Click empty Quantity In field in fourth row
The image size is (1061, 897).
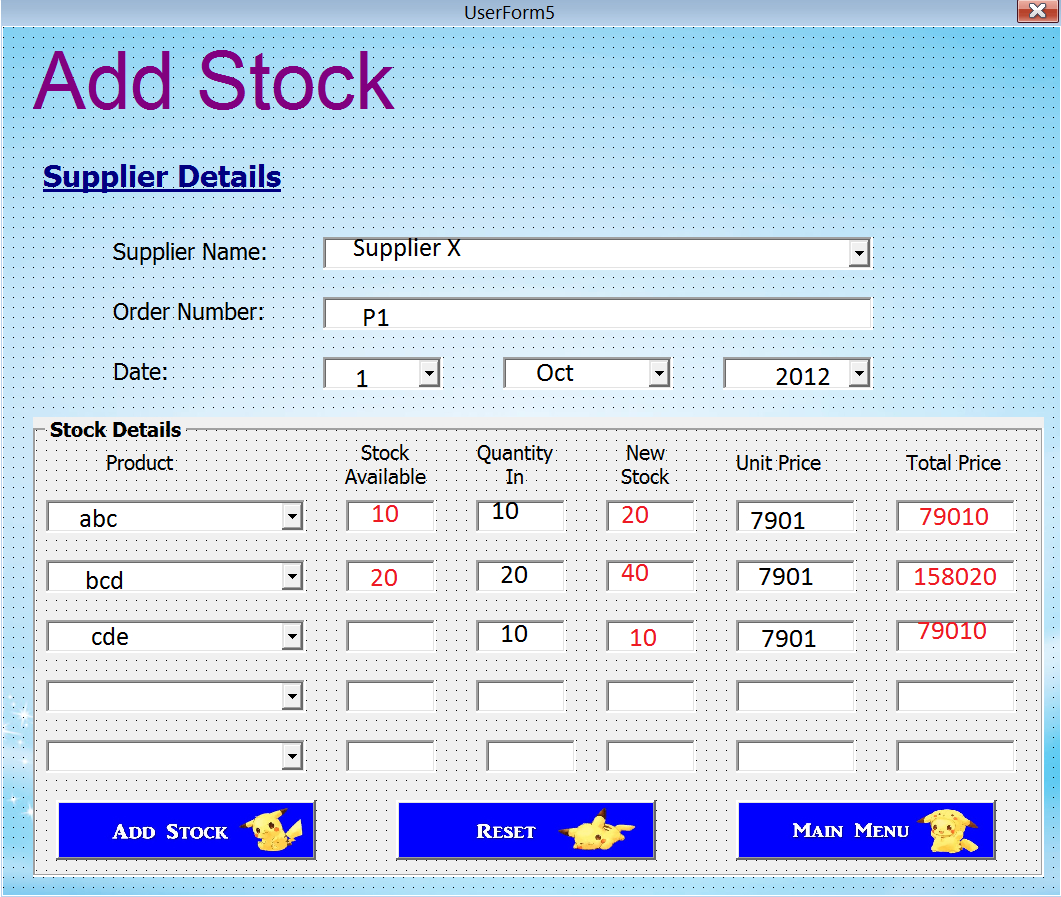click(520, 695)
